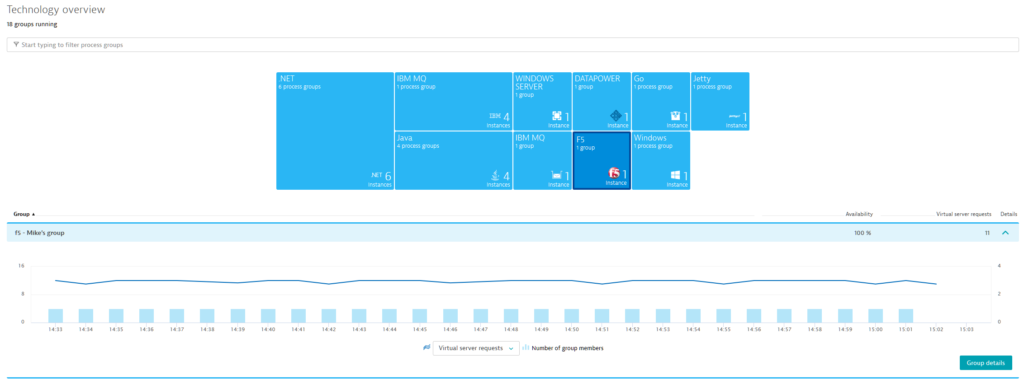Click the Go gopher icon
This screenshot has height=384, width=1024.
(675, 116)
